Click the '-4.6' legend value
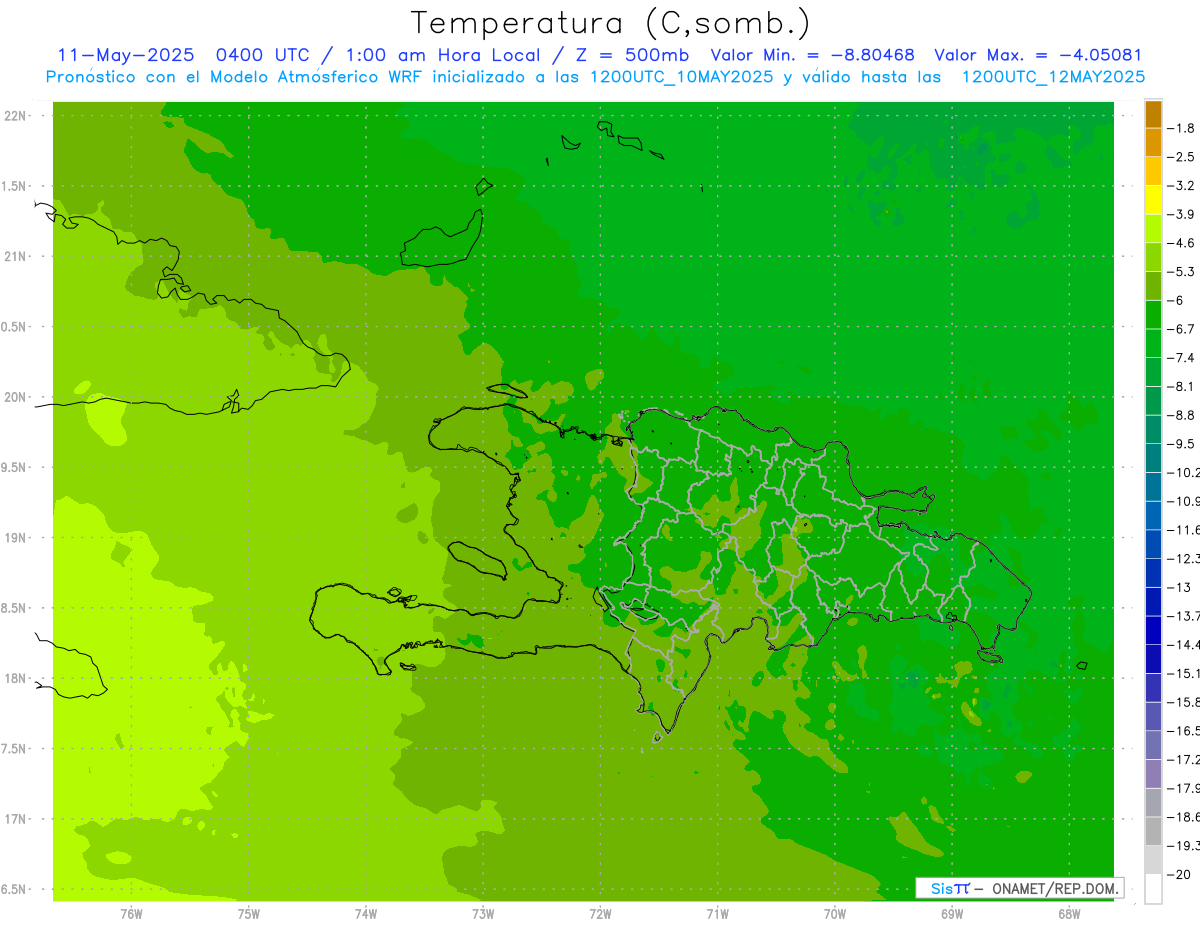Viewport: 1200px width, 927px height. [x=1181, y=243]
